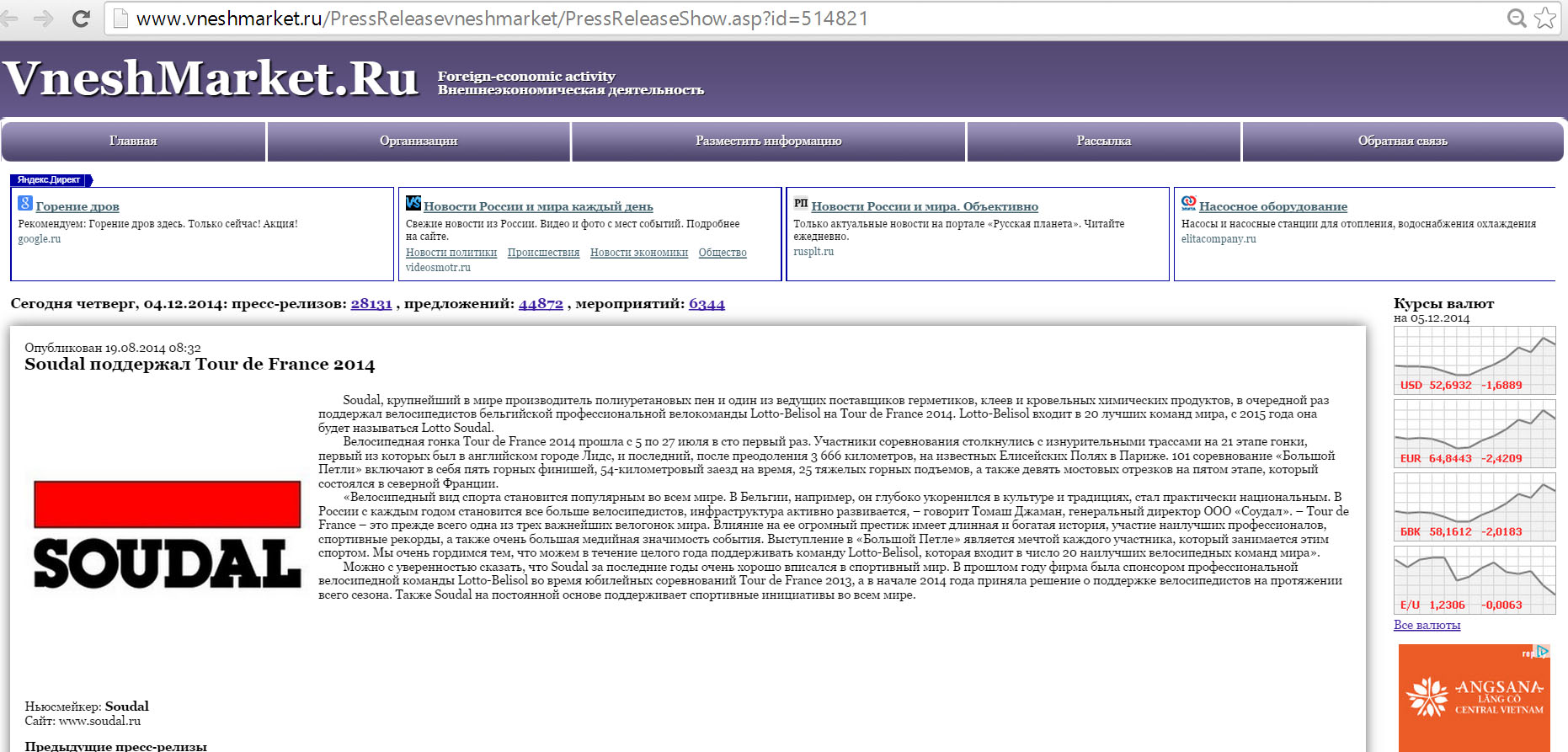Open the Организации menu item
This screenshot has width=1568, height=752.
(419, 141)
